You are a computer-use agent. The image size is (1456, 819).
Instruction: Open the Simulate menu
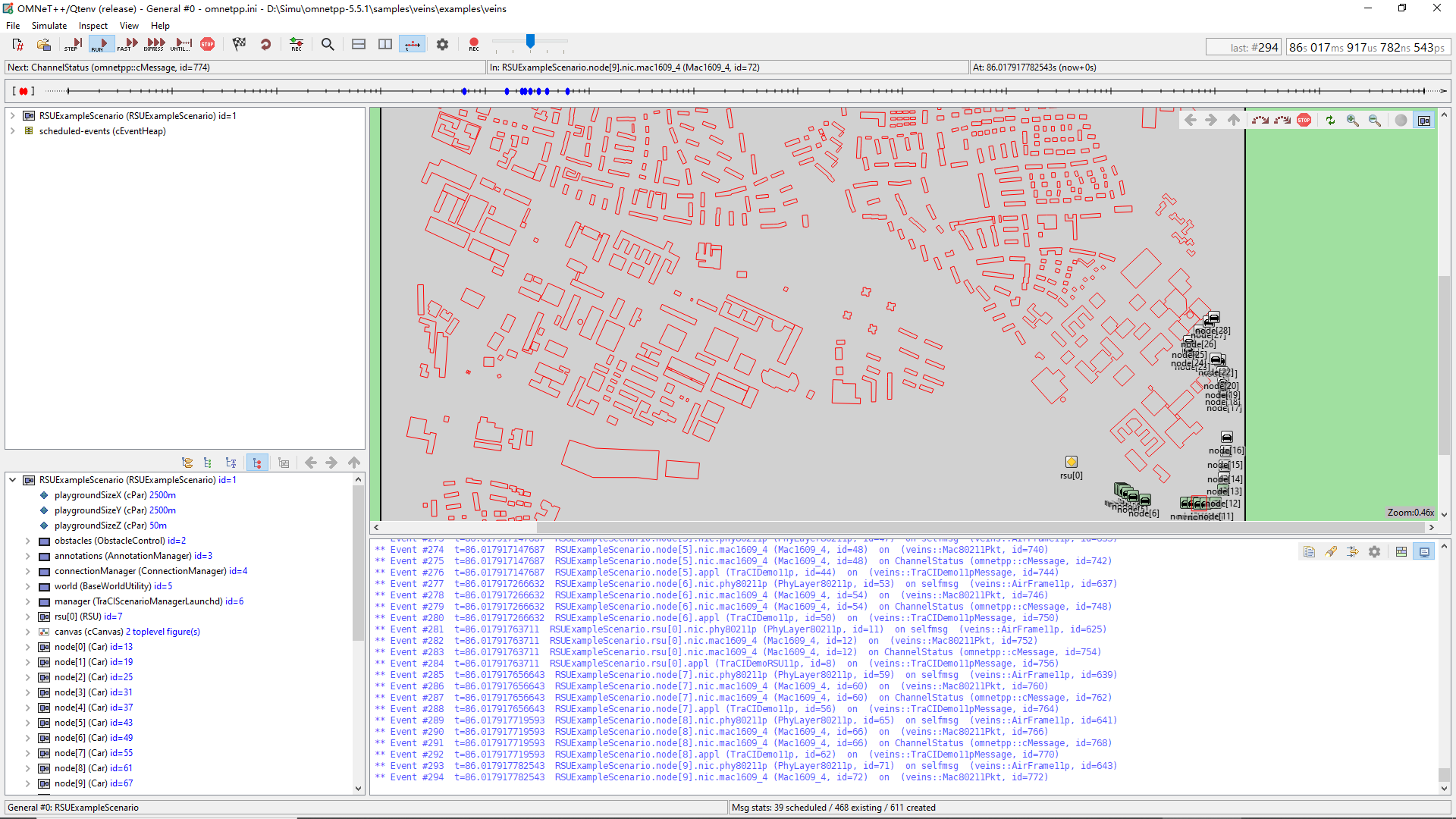coord(49,25)
